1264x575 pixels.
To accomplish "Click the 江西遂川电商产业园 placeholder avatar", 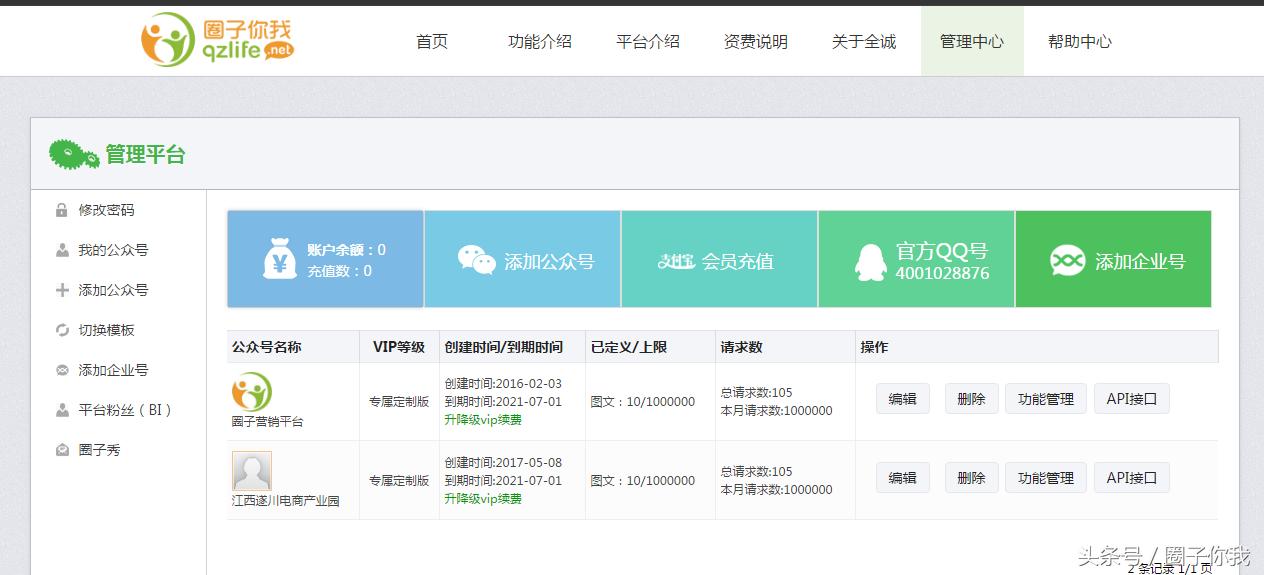I will click(x=252, y=470).
